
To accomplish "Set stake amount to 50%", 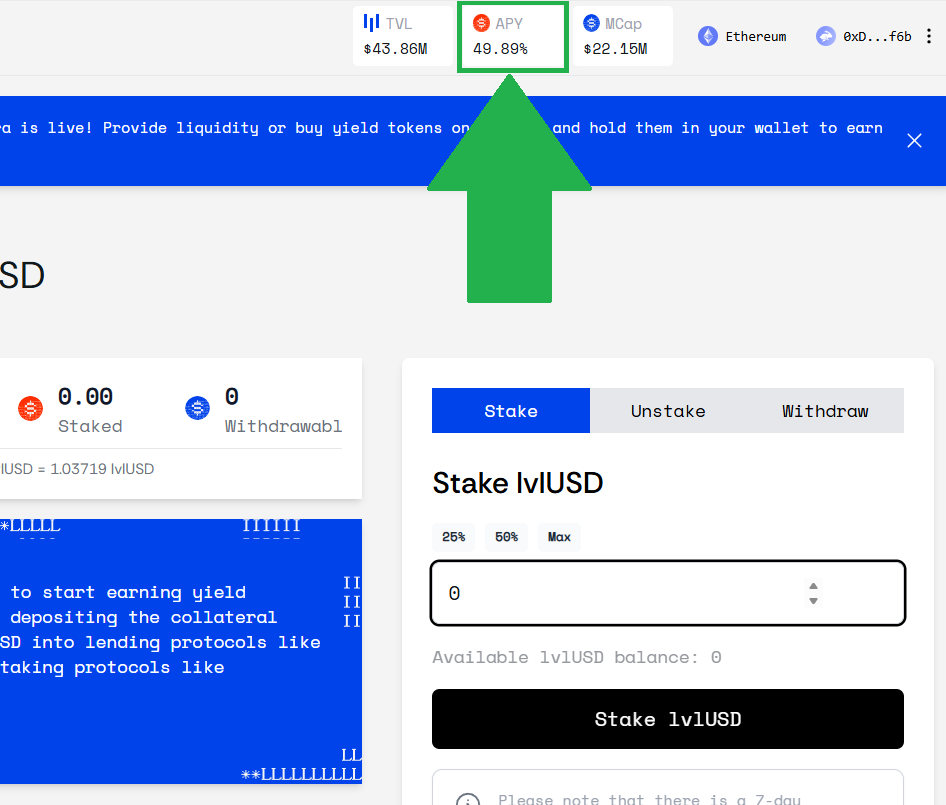I will 506,537.
